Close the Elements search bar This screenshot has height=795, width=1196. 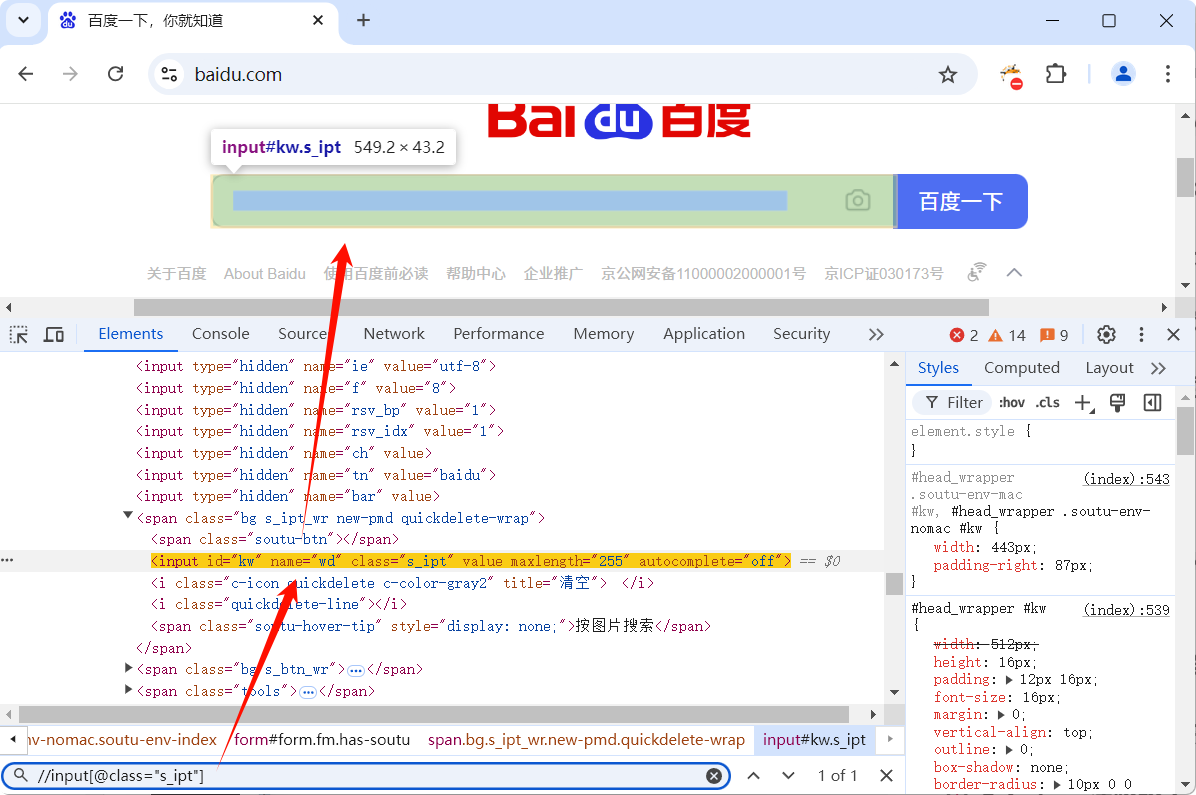pos(886,776)
